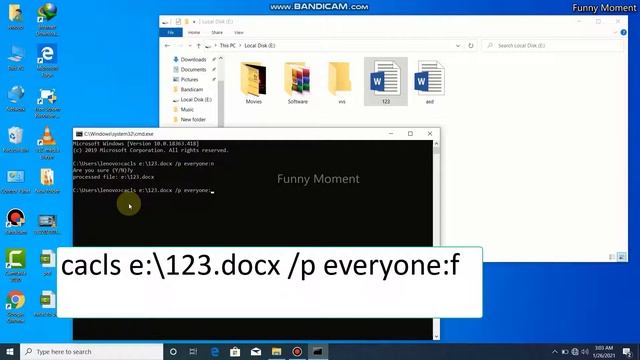Click the taskbar clock showing 3:03 AM

click(x=604, y=351)
